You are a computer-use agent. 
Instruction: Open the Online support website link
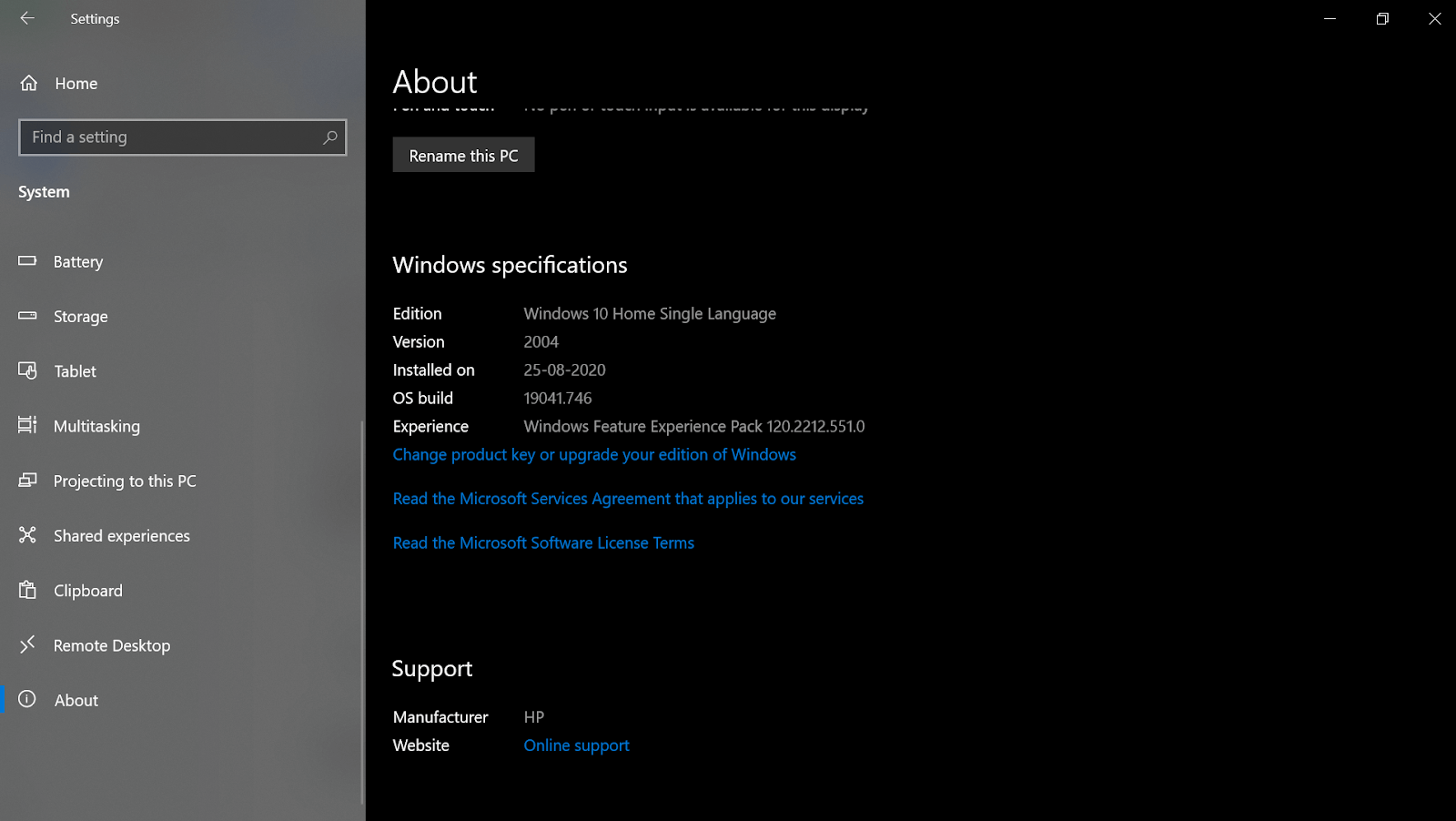pyautogui.click(x=576, y=745)
